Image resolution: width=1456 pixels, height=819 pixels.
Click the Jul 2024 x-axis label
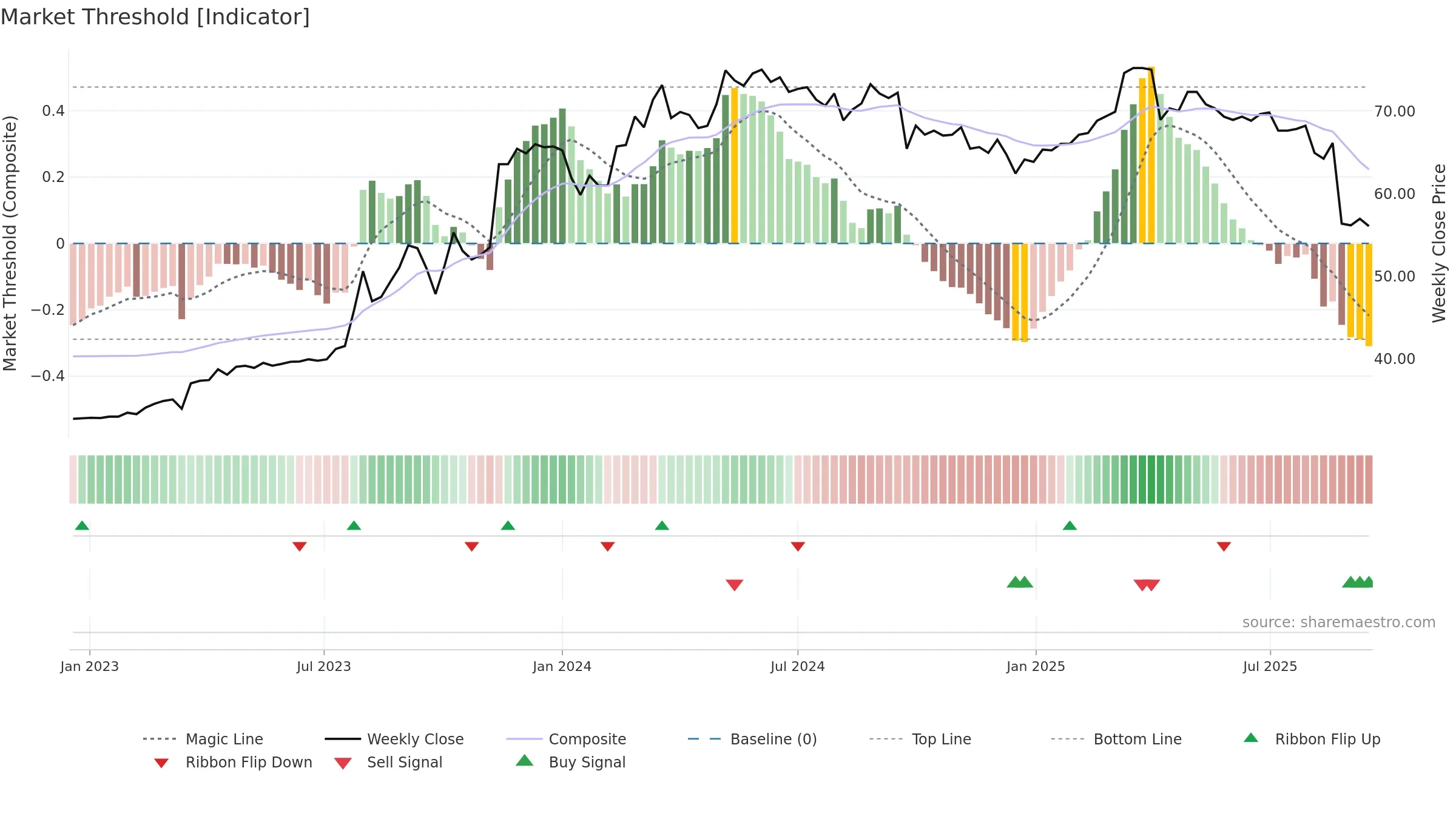click(798, 666)
